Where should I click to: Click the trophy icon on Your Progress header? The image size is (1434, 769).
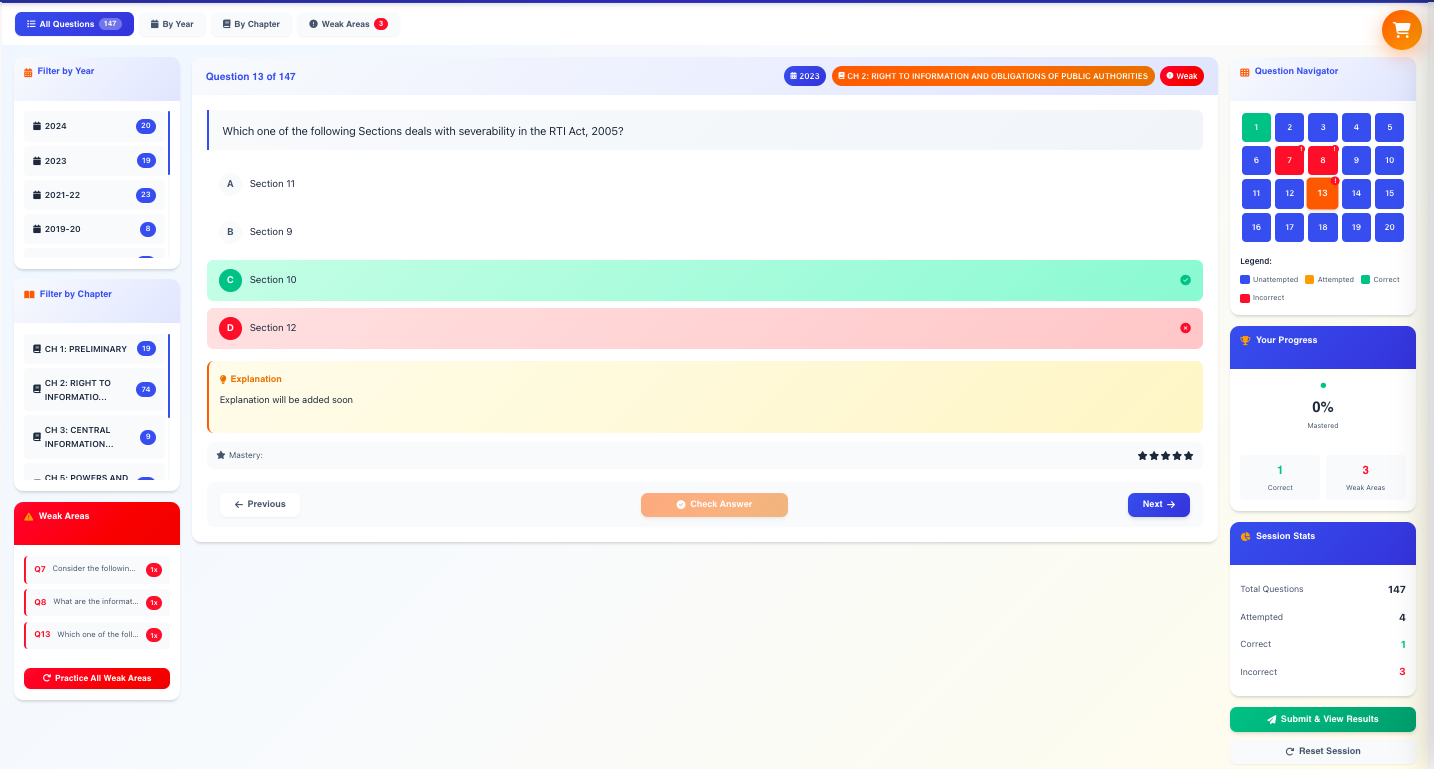tap(1243, 340)
